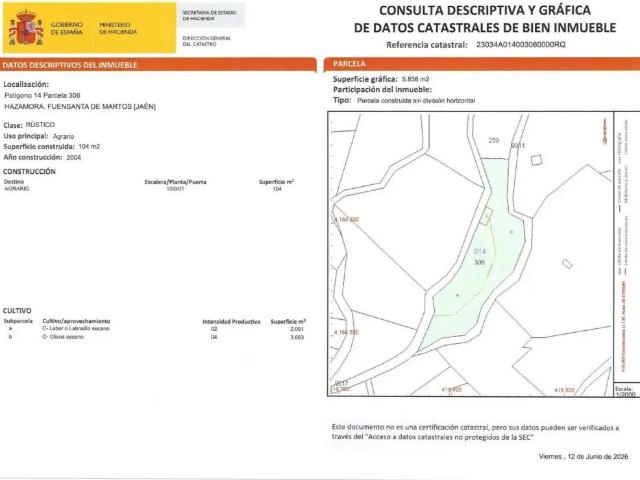Image resolution: width=640 pixels, height=480 pixels.
Task: Select the text "Polígono 14 Parcela 306"
Action: (x=42, y=96)
